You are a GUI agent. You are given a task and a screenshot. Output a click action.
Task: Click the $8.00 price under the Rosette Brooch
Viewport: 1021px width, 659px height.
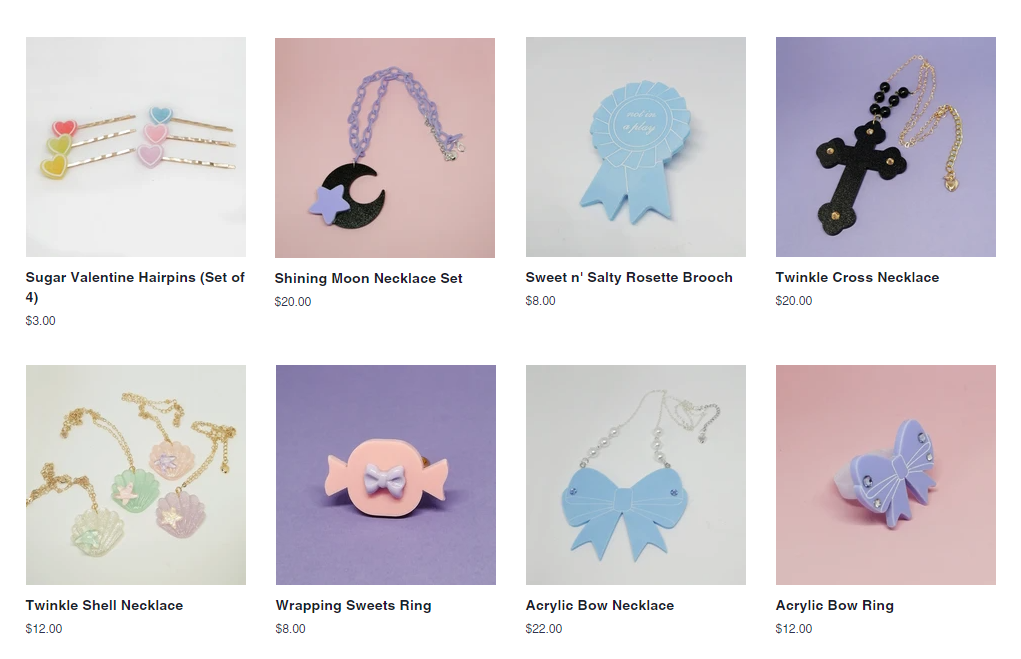tap(540, 301)
